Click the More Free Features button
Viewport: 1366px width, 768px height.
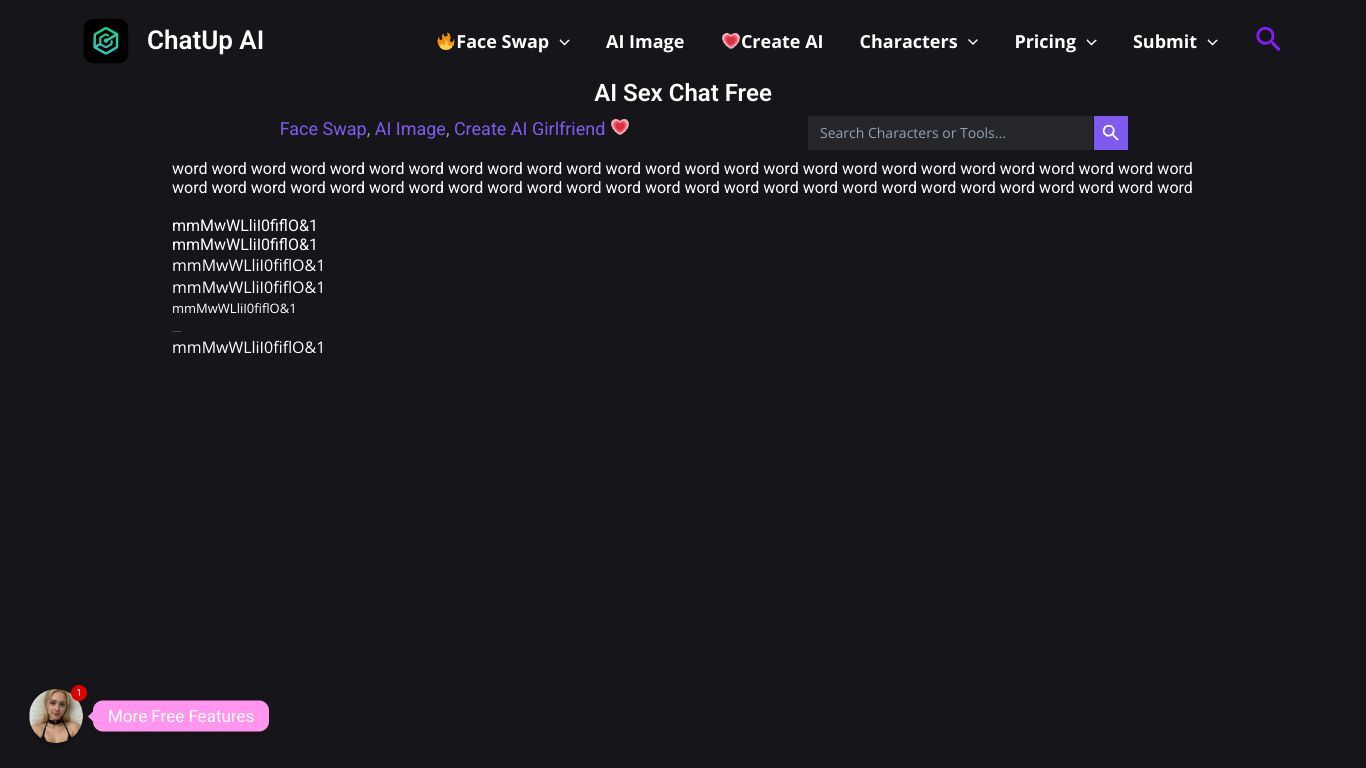click(x=181, y=716)
